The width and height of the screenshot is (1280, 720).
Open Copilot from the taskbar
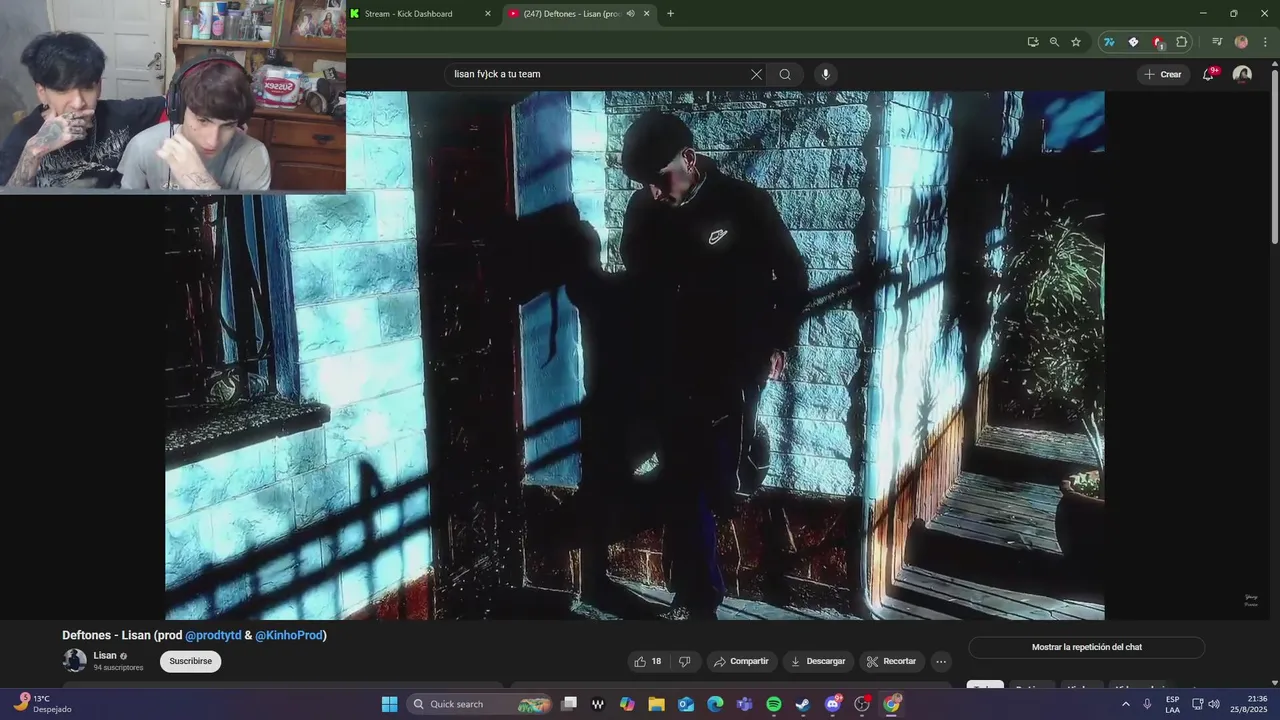627,704
